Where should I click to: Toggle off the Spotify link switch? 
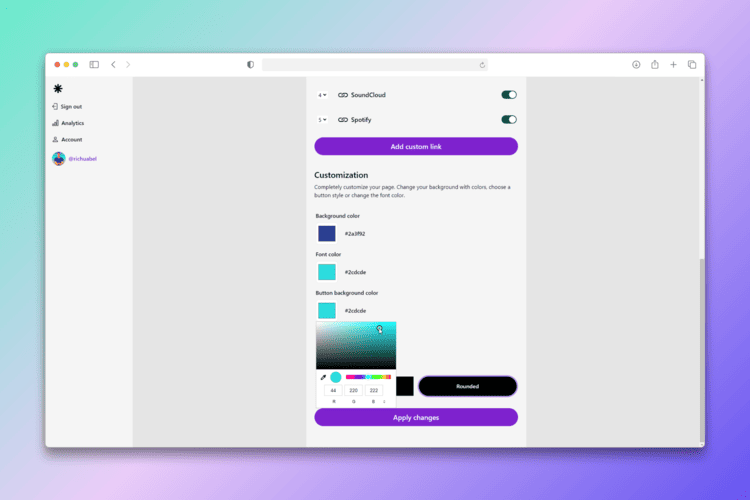[x=509, y=120]
